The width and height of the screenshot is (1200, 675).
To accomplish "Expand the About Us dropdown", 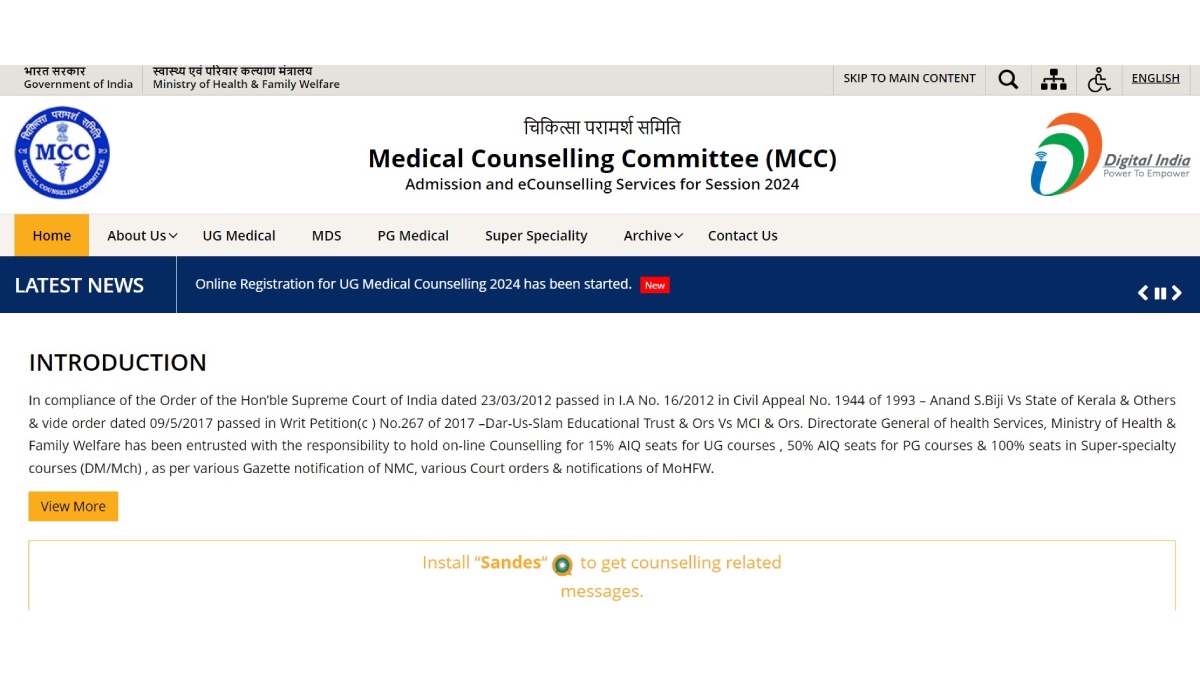I will (x=141, y=235).
